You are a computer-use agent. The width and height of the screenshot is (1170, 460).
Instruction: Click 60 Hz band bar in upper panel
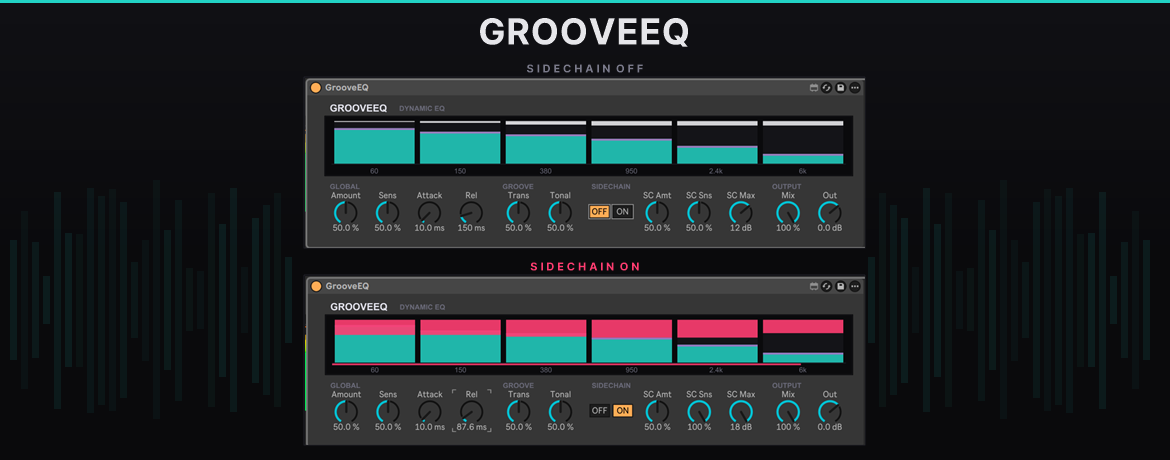pos(374,143)
